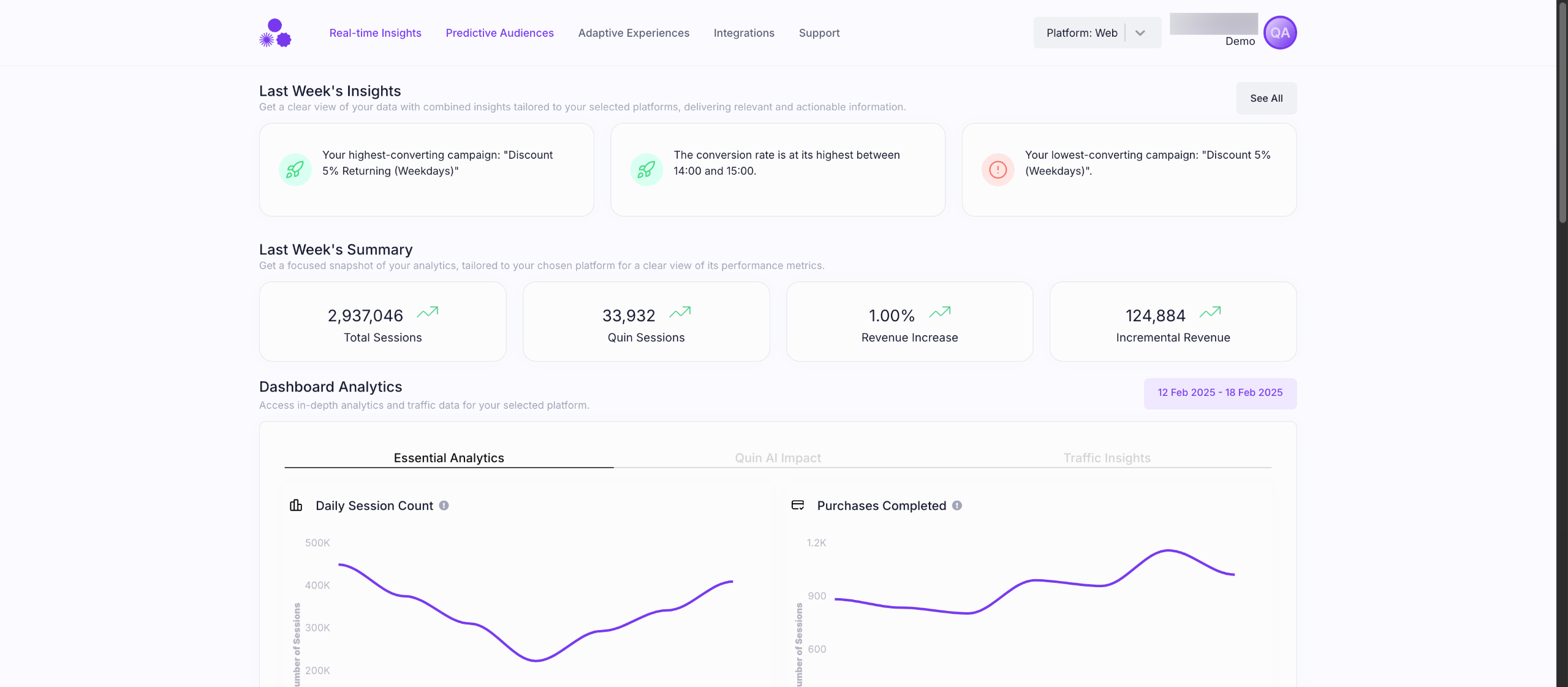The width and height of the screenshot is (1568, 687).
Task: Open Adaptive Experiences navigation item
Action: click(634, 33)
